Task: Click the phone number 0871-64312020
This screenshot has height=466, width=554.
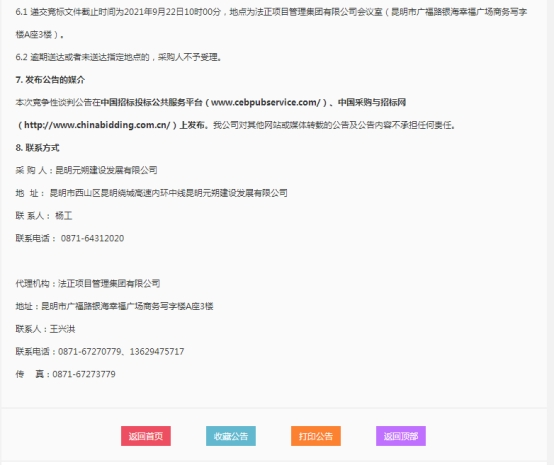Action: click(92, 238)
